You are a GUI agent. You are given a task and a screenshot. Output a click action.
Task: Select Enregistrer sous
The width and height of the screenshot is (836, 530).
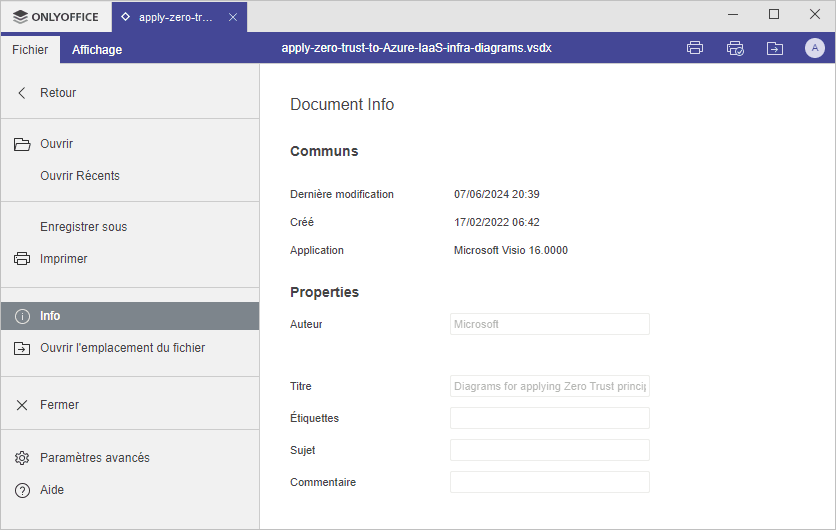click(130, 227)
